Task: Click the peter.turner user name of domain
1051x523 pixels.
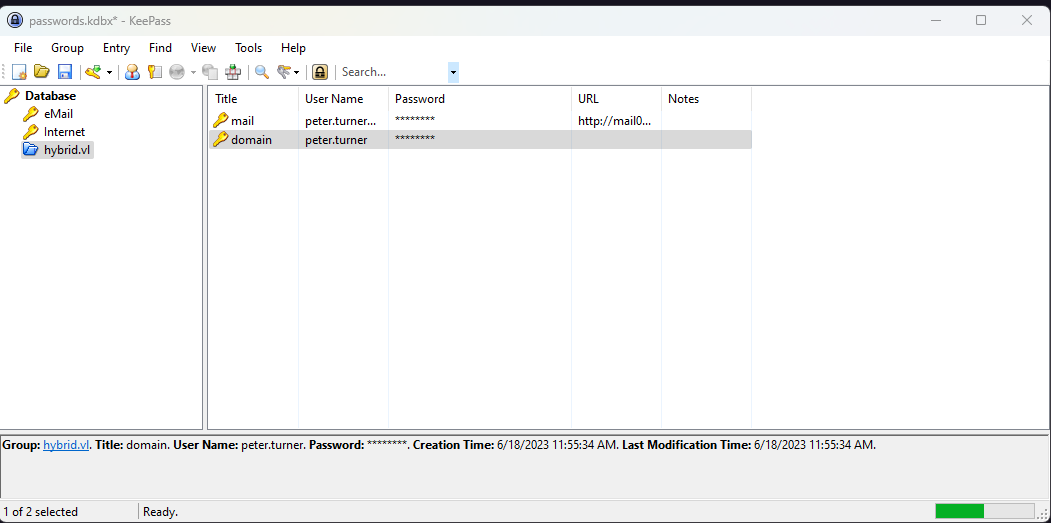Action: pos(336,140)
